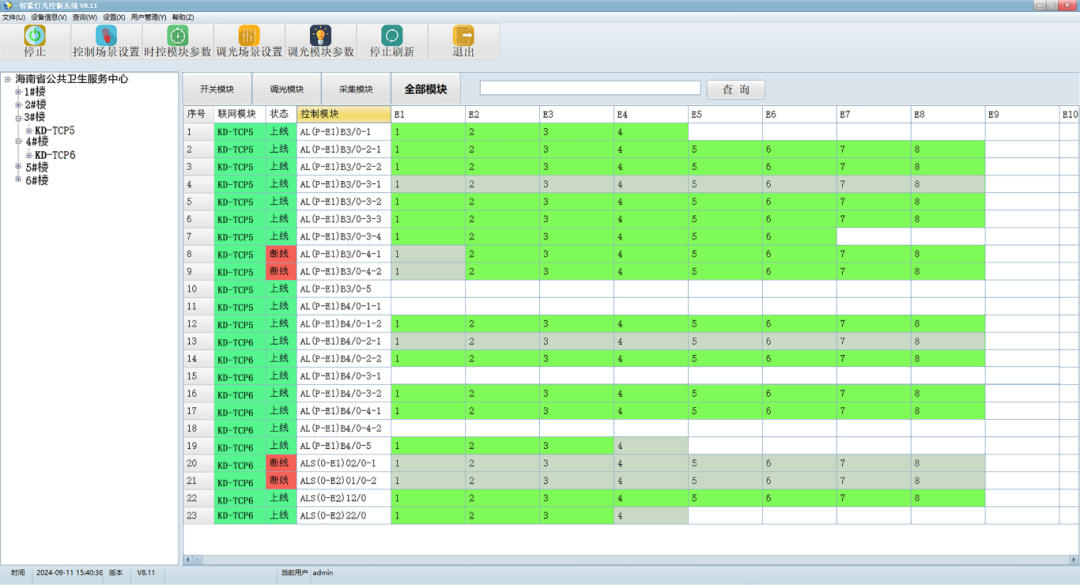1080x585 pixels.
Task: Click the 查询 search button
Action: click(735, 89)
